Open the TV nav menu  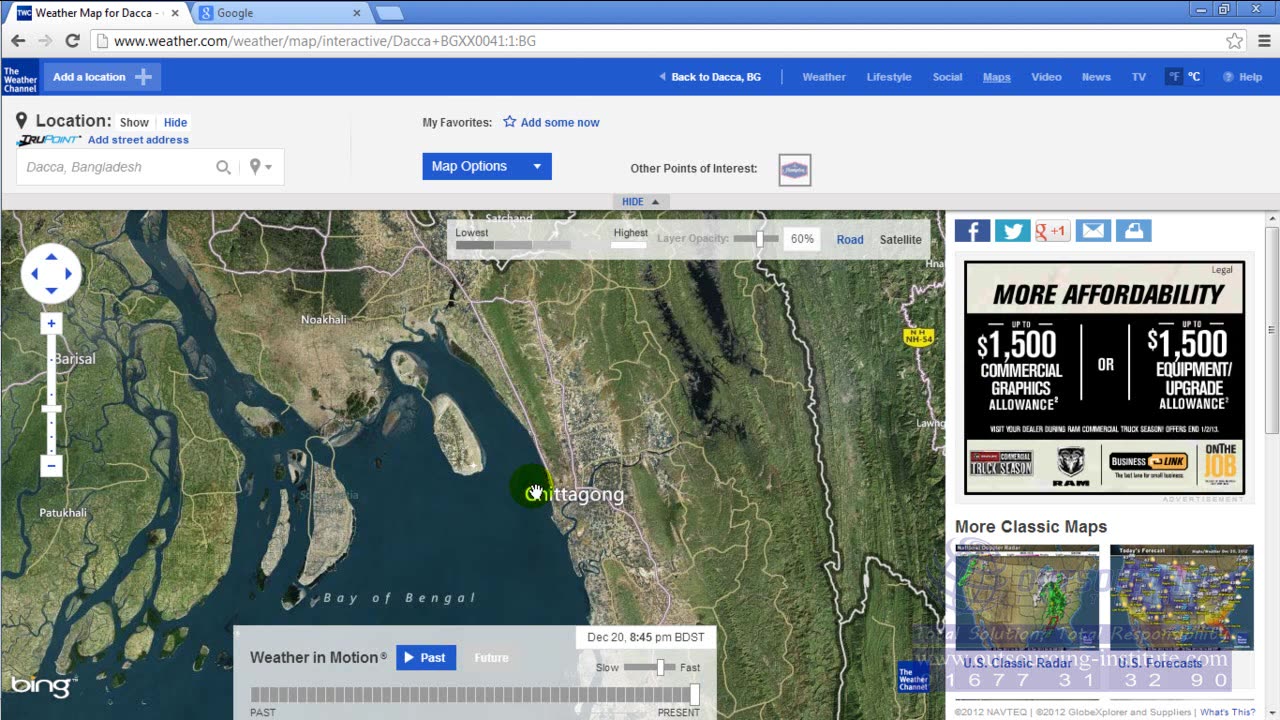1138,77
